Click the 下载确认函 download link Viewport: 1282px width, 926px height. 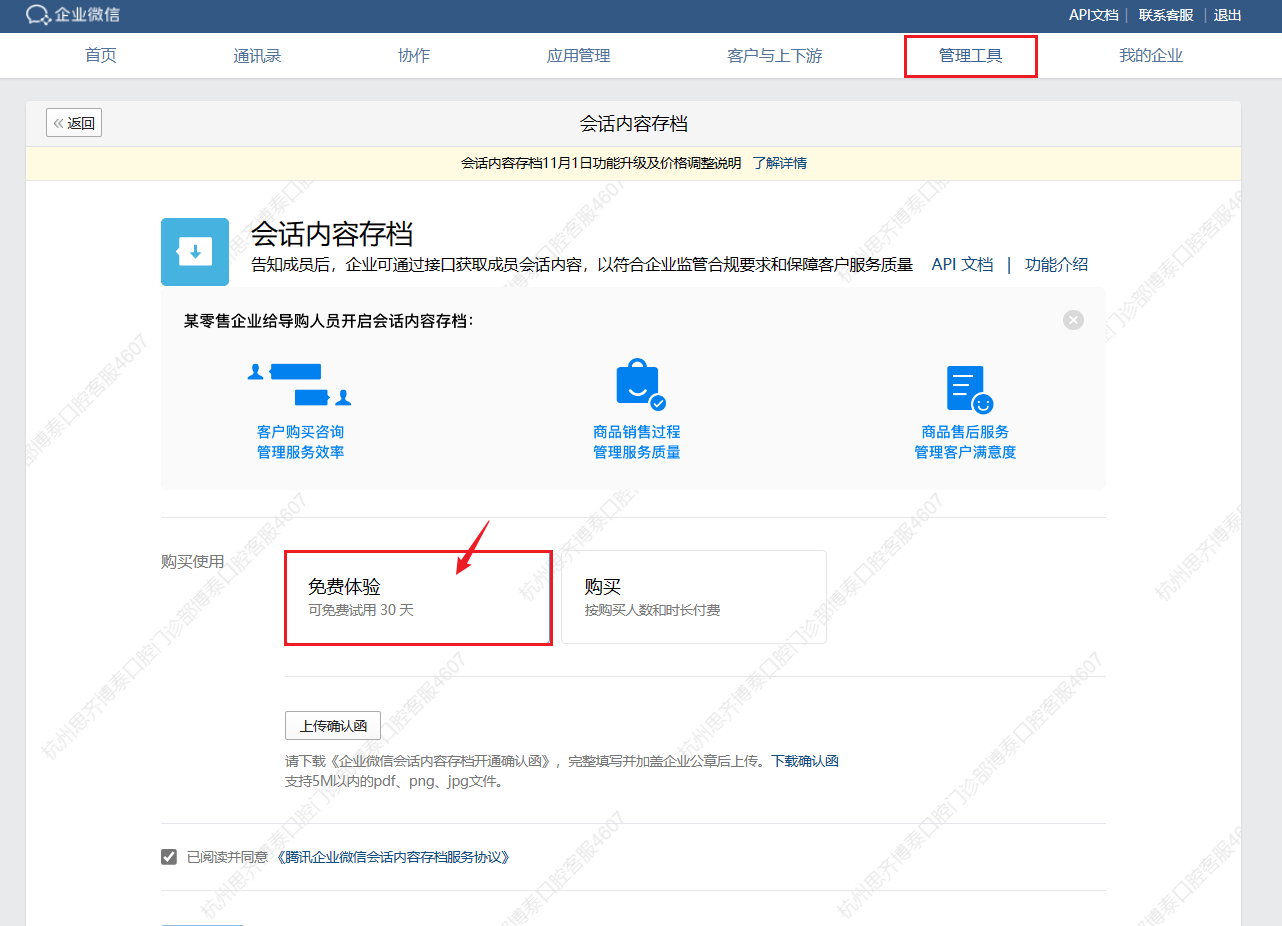point(805,761)
